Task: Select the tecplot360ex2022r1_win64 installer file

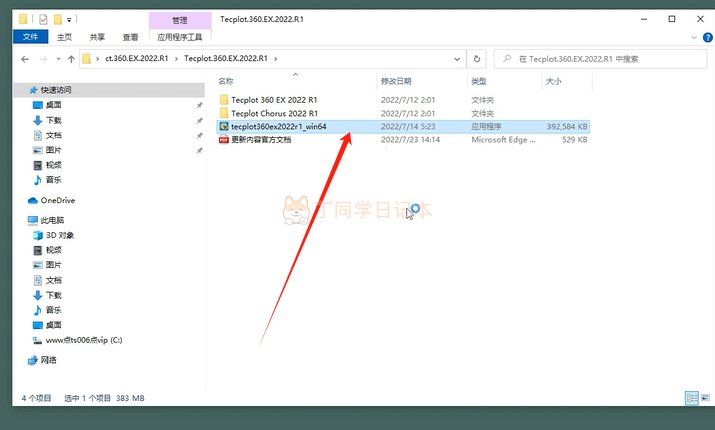Action: click(278, 127)
